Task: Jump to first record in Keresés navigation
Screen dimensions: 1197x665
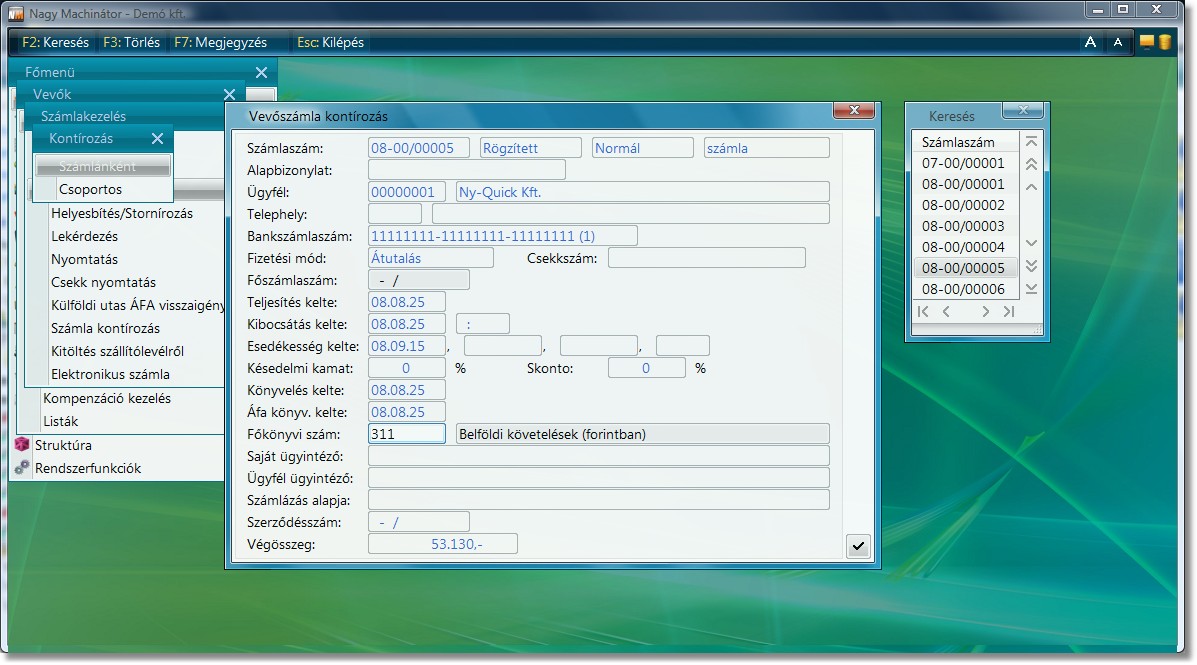Action: tap(923, 312)
